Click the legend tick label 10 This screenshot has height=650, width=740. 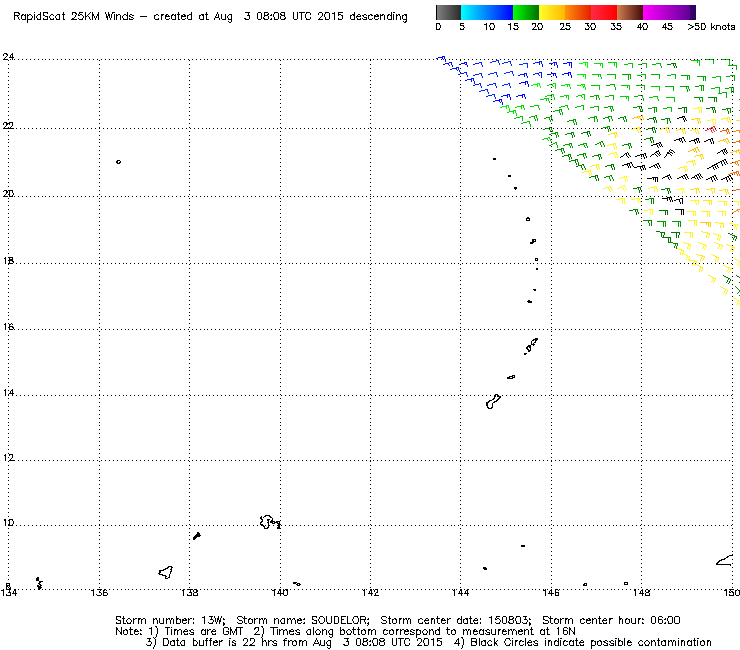tap(489, 27)
